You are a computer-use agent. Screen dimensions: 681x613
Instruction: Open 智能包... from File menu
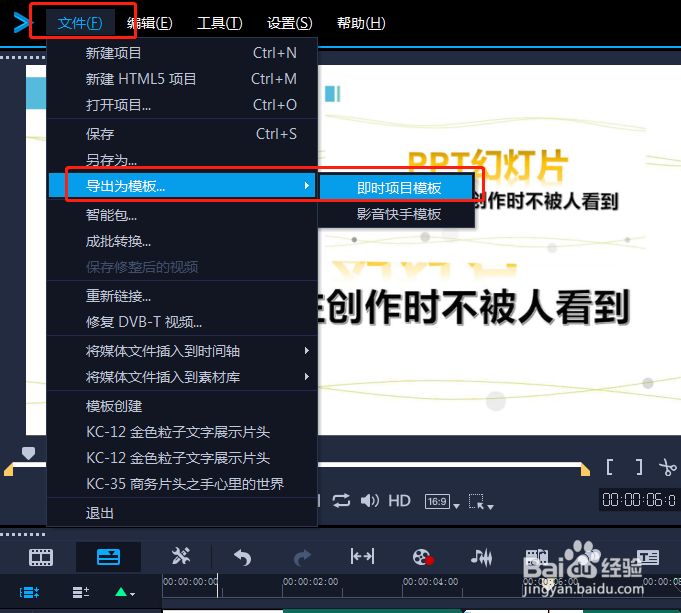click(x=182, y=215)
